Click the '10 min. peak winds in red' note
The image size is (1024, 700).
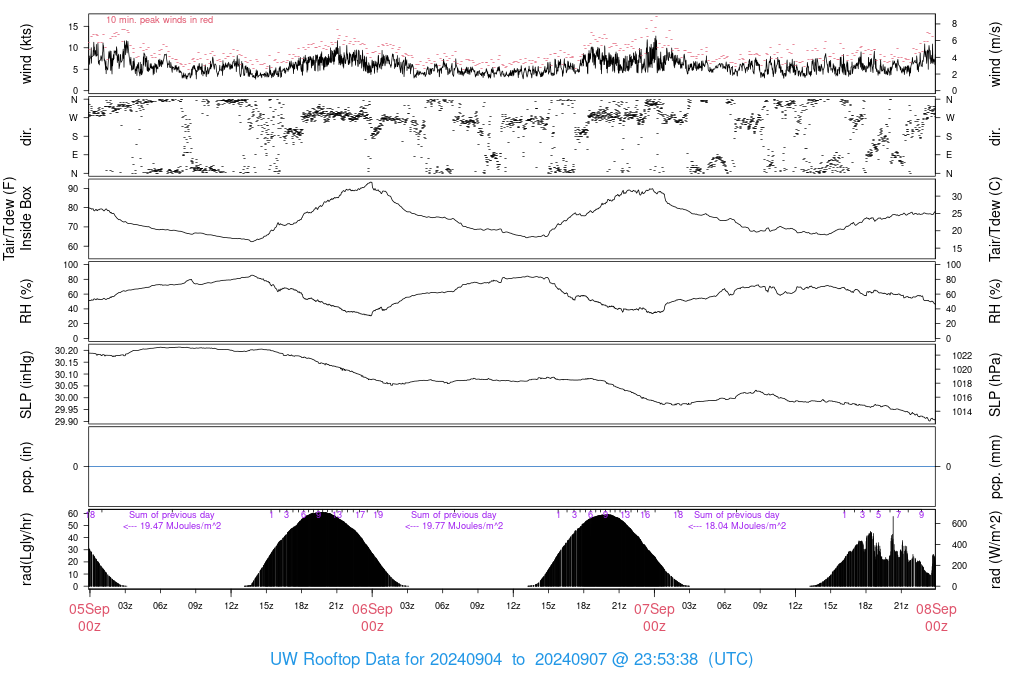[x=159, y=20]
